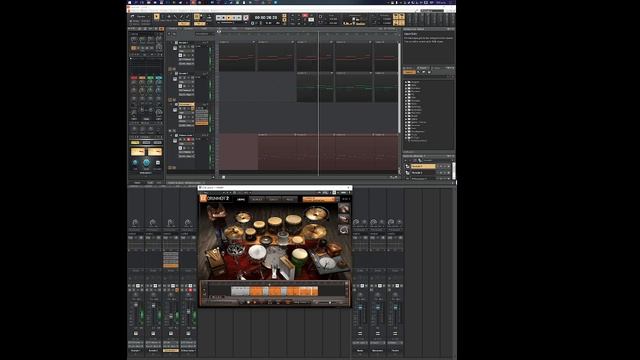Image resolution: width=640 pixels, height=360 pixels.
Task: Click the red EQ band button in ProChannel
Action: [134, 78]
